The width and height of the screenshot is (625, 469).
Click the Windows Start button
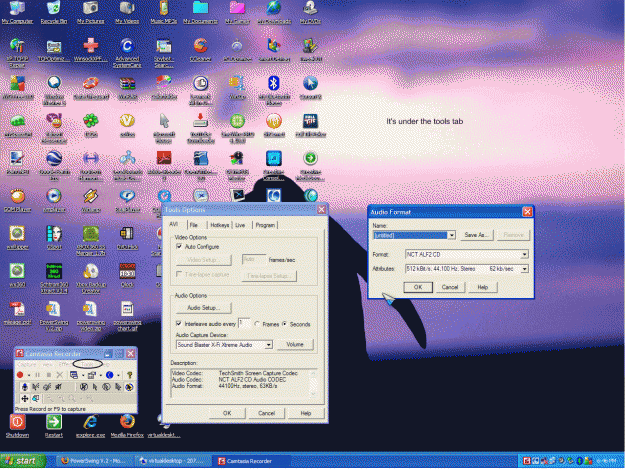23,461
